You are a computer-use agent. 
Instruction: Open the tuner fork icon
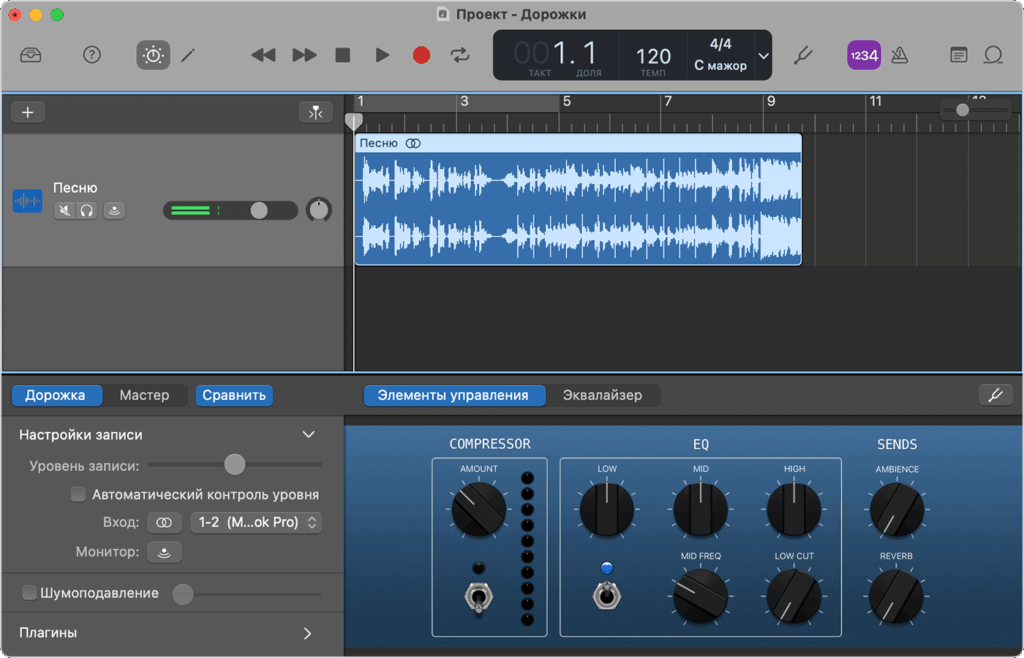tap(803, 55)
